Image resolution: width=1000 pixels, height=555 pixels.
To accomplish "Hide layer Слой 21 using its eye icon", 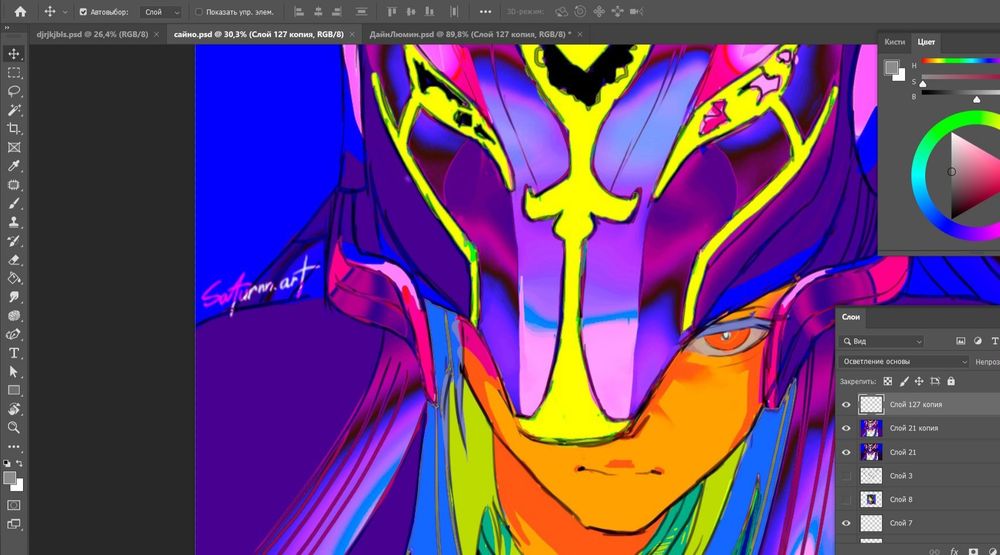I will pos(846,452).
